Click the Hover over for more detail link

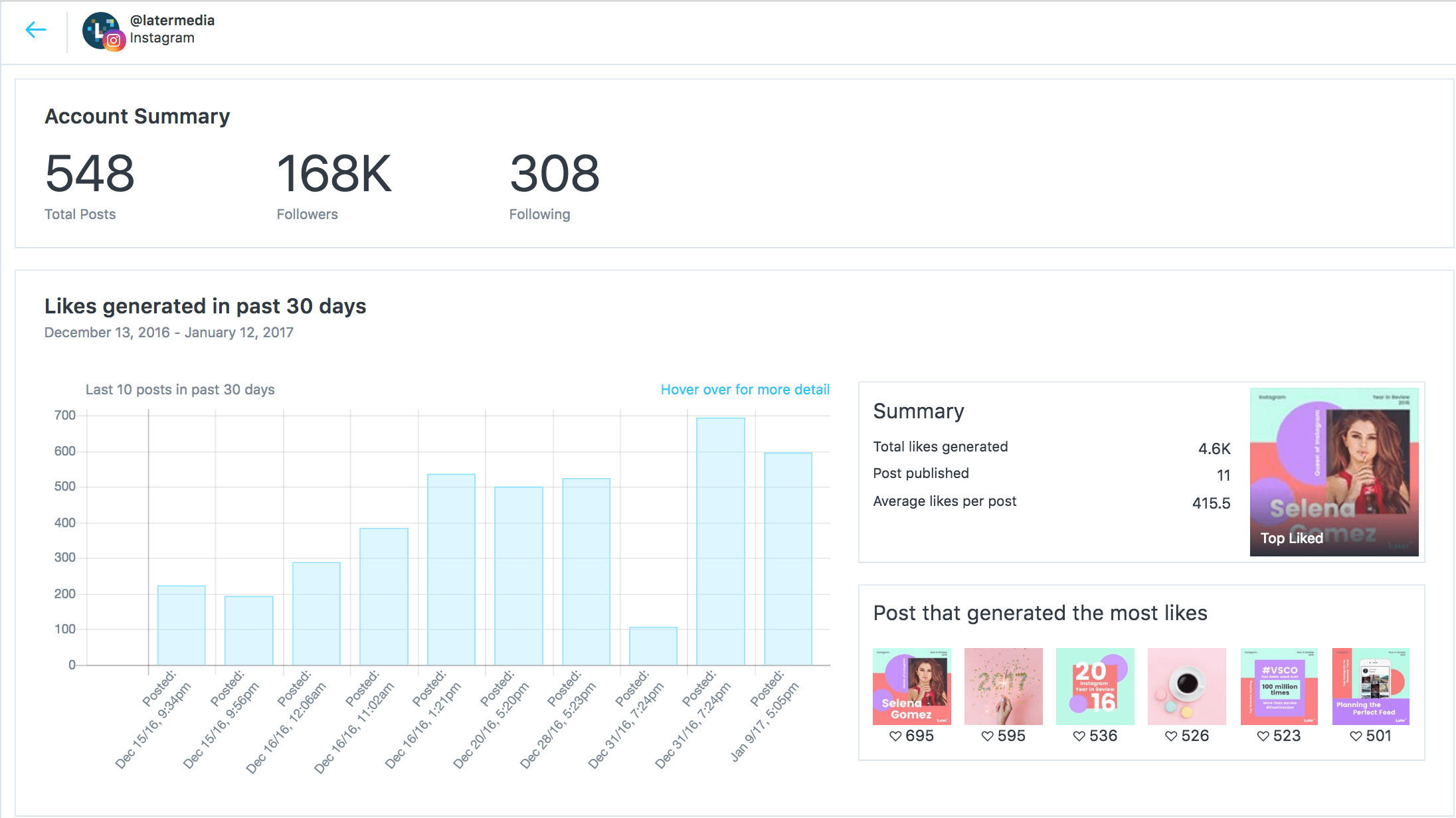tap(745, 390)
